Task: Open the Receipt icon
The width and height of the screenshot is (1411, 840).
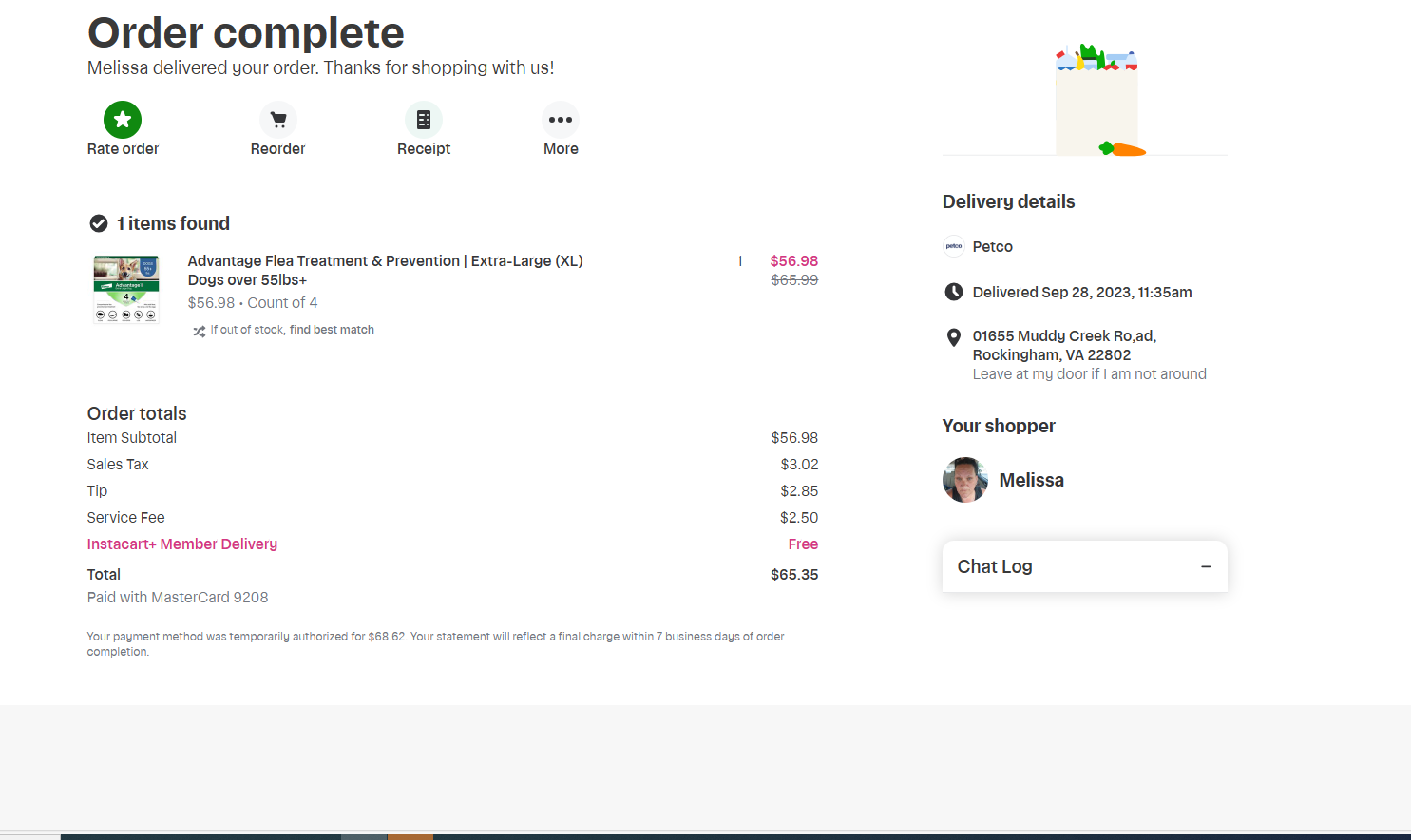Action: pyautogui.click(x=424, y=120)
